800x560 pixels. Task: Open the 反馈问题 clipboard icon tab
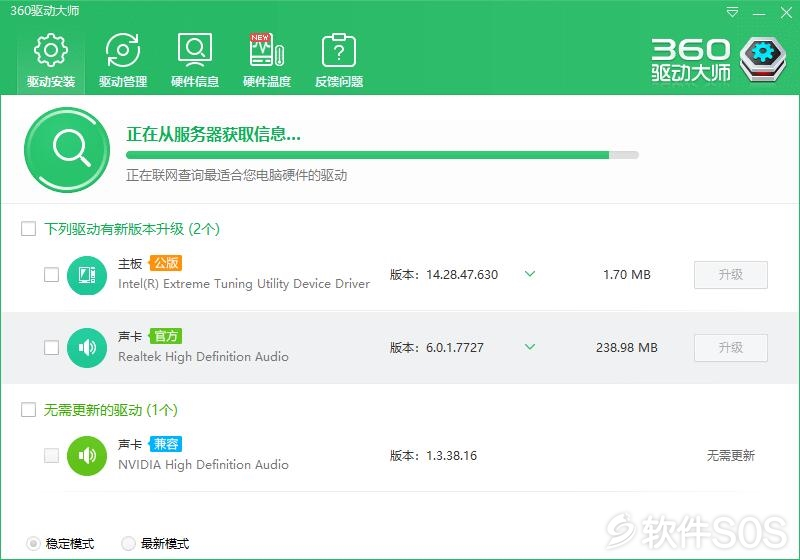[339, 60]
